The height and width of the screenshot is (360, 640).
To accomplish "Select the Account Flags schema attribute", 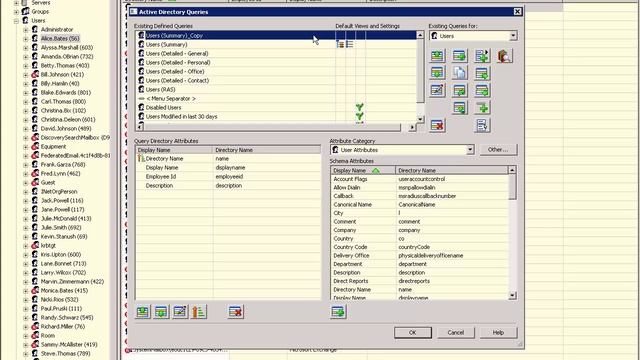I will pyautogui.click(x=420, y=179).
